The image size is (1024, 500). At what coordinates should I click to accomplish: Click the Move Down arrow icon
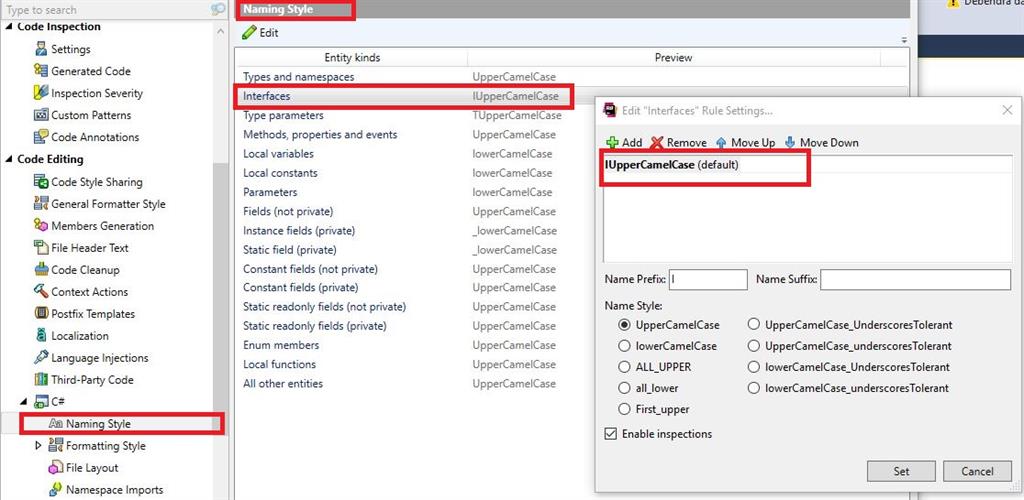790,143
